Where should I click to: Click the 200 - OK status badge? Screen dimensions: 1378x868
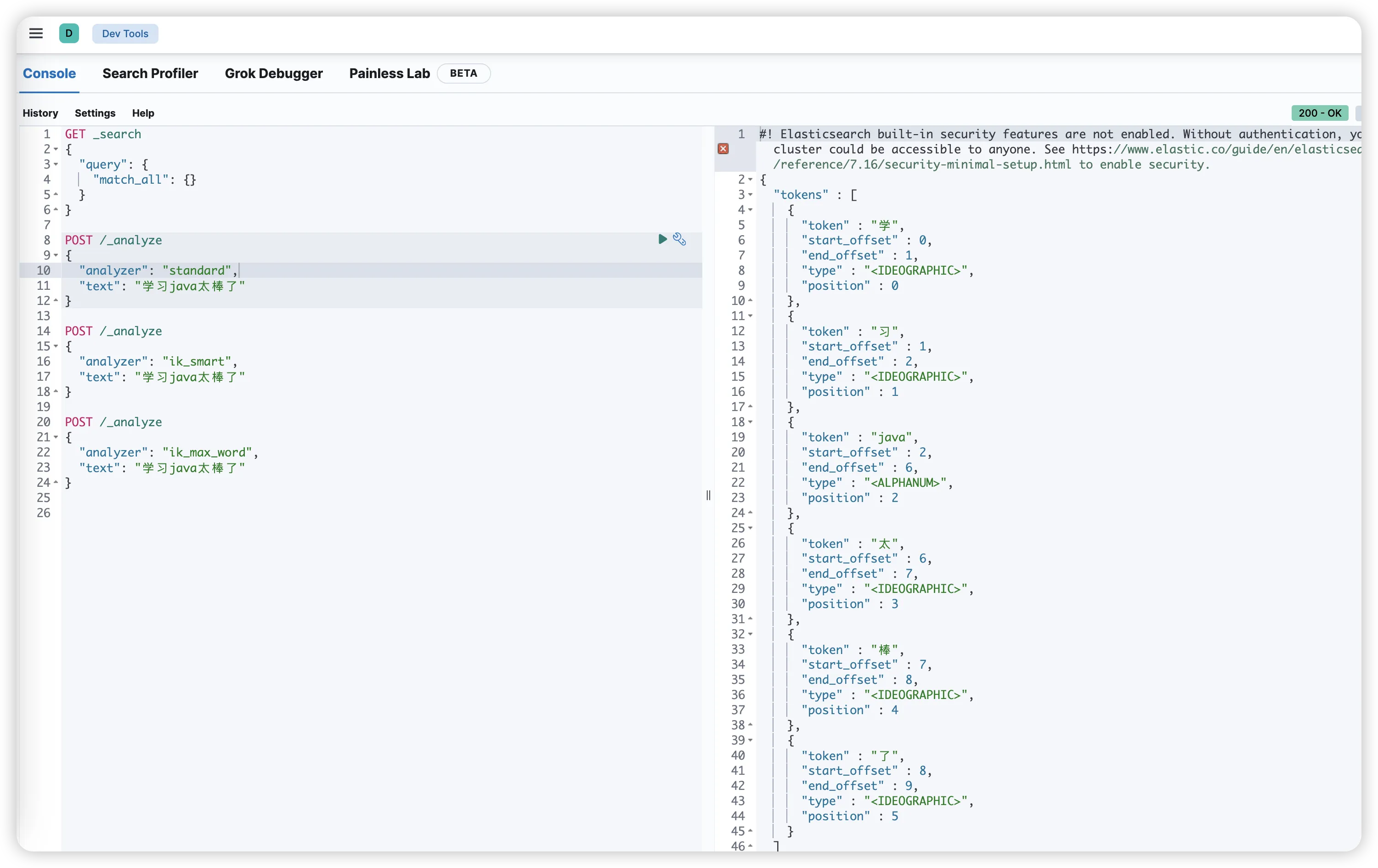[x=1319, y=113]
